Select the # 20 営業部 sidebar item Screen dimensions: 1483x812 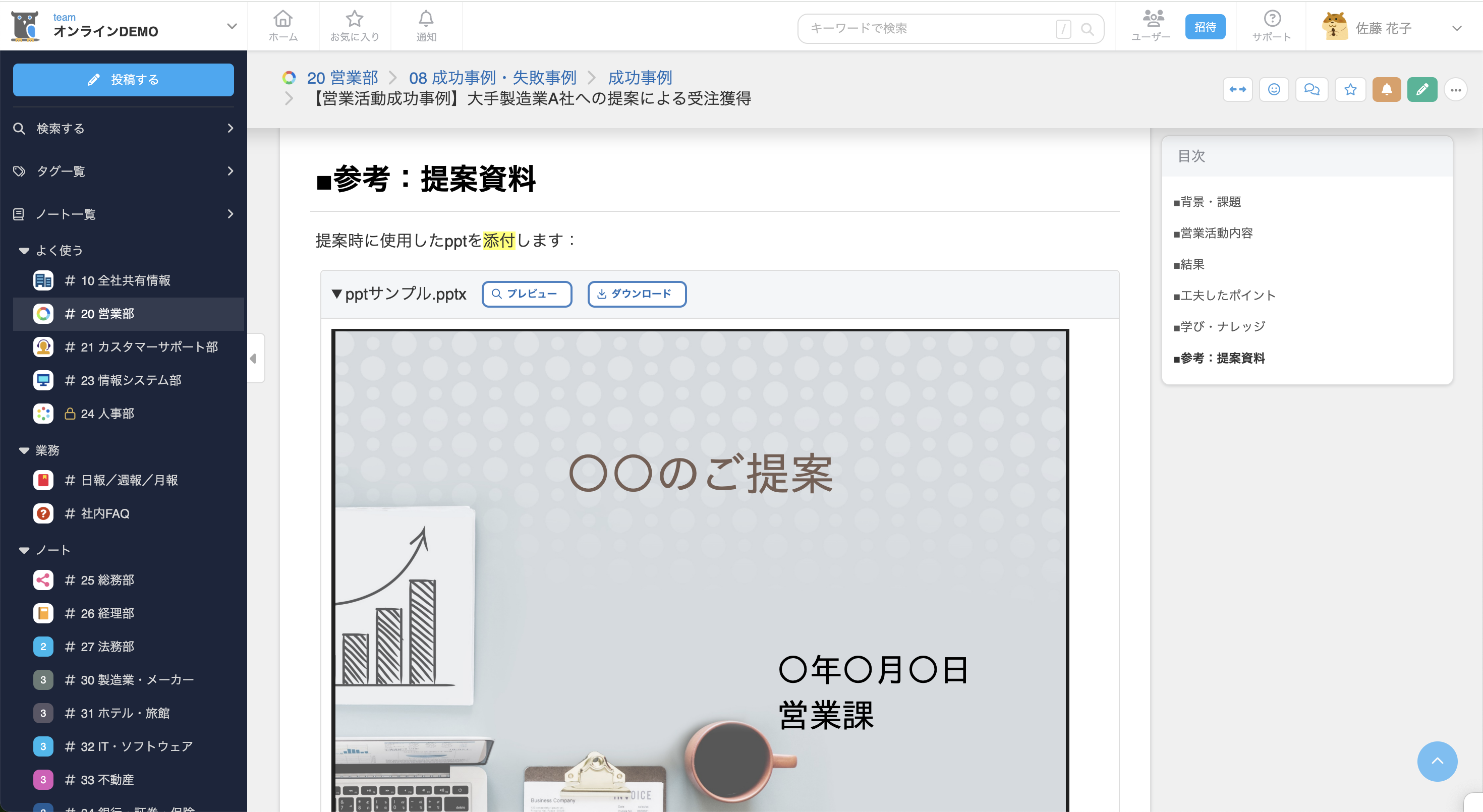[x=128, y=314]
